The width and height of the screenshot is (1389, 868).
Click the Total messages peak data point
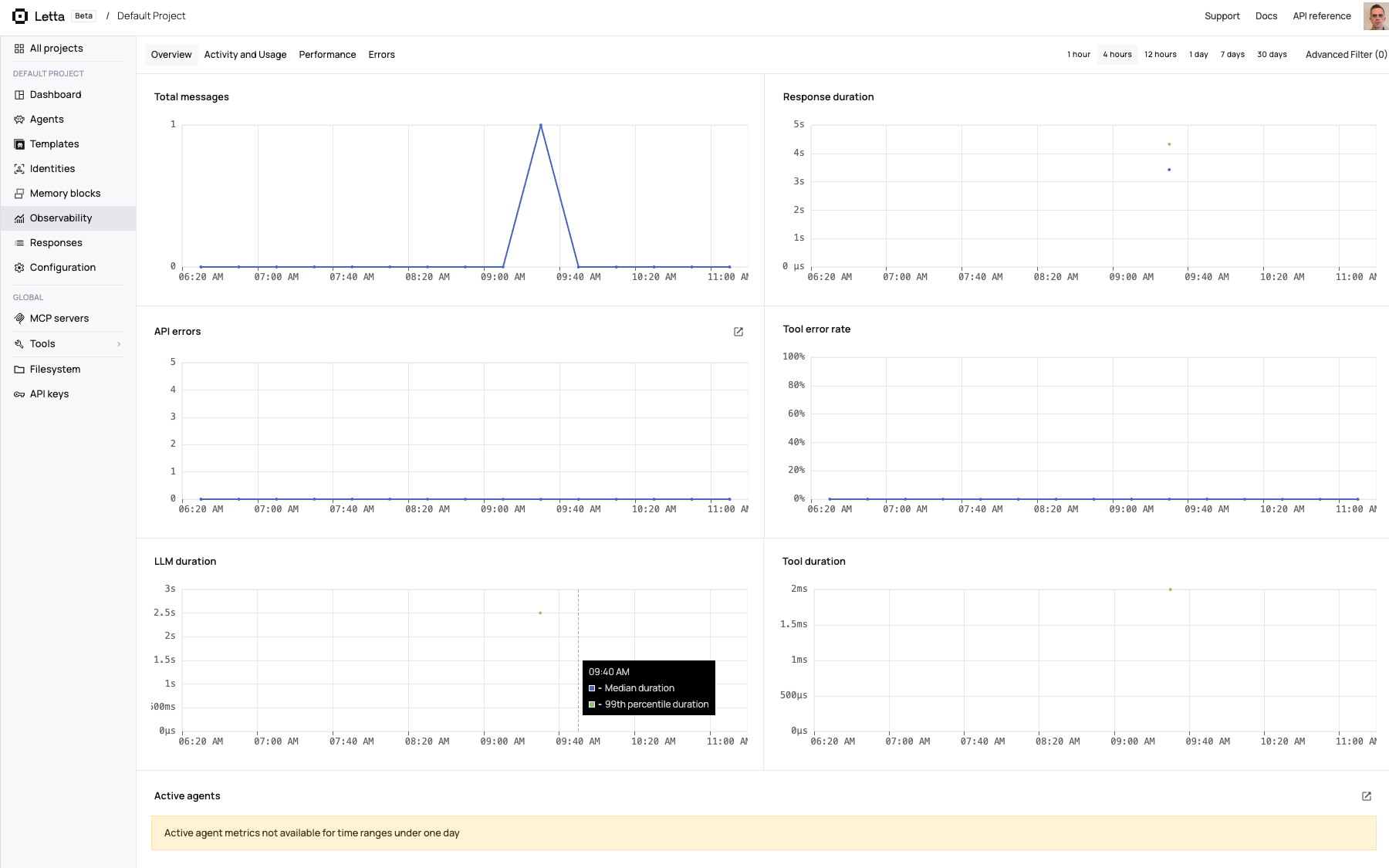[541, 125]
